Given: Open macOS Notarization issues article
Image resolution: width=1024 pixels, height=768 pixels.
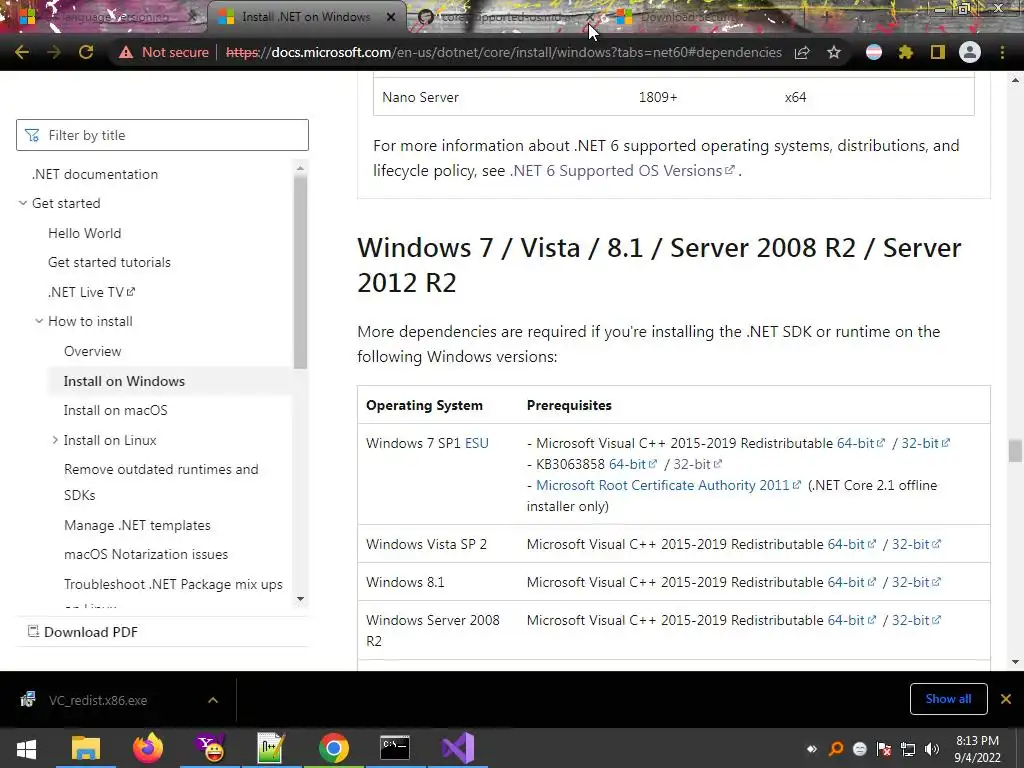Looking at the screenshot, I should tap(146, 554).
